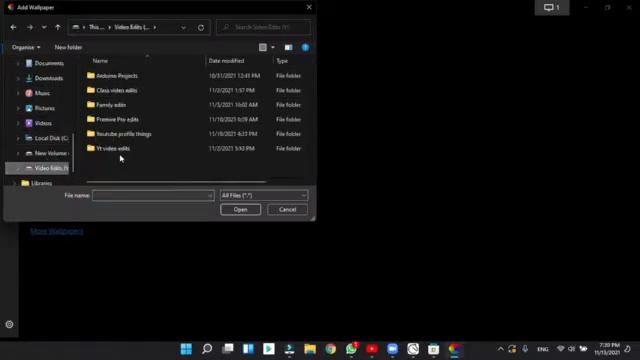Refresh the Video Edits folder listing

click(x=201, y=27)
